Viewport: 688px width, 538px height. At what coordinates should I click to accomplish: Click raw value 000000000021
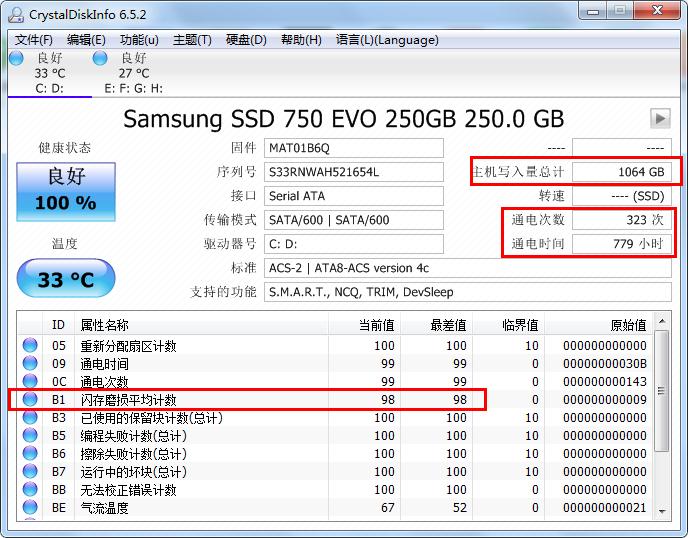[x=605, y=508]
